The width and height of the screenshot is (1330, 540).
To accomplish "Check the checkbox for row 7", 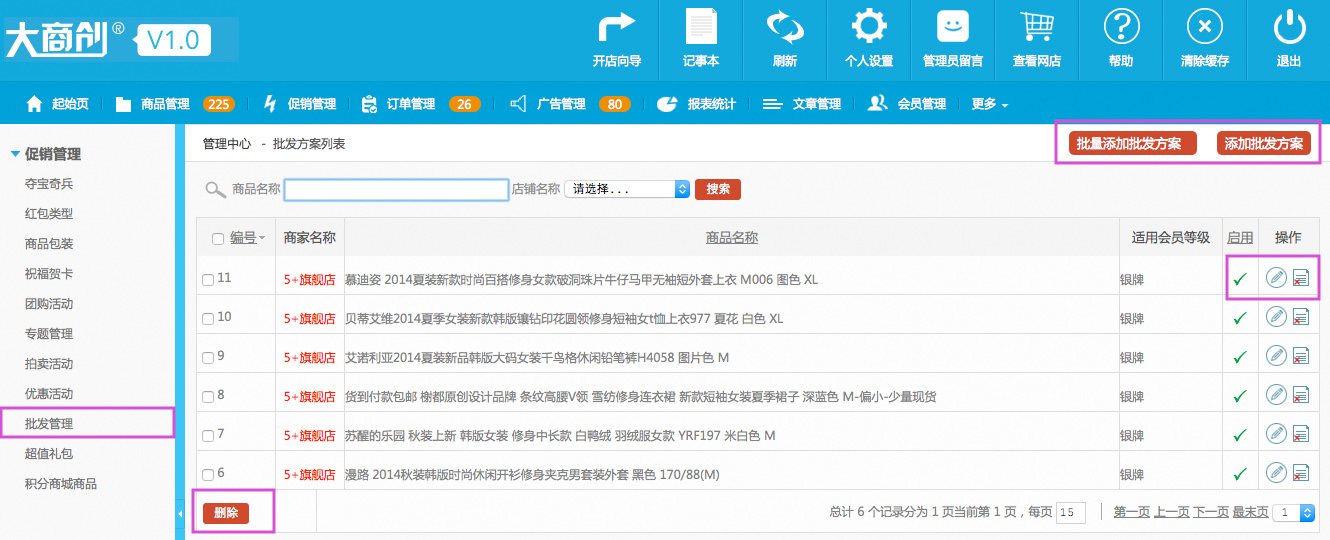I will click(x=208, y=436).
